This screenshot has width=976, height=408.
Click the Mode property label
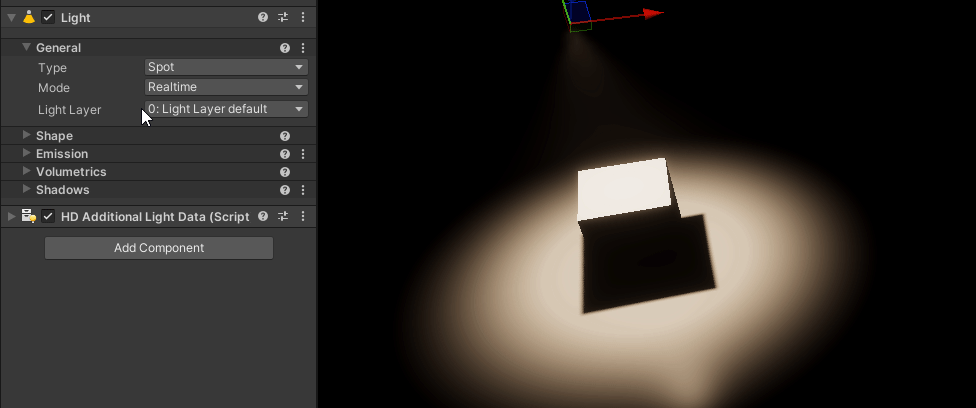pos(54,88)
